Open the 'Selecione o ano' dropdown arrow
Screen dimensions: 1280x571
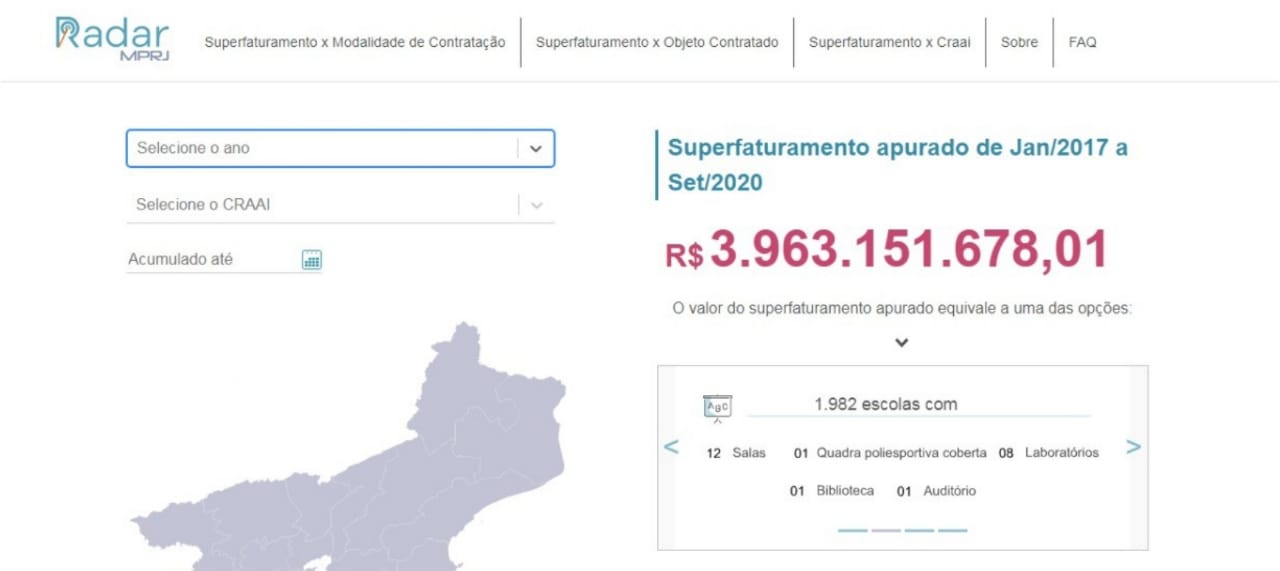coord(535,148)
